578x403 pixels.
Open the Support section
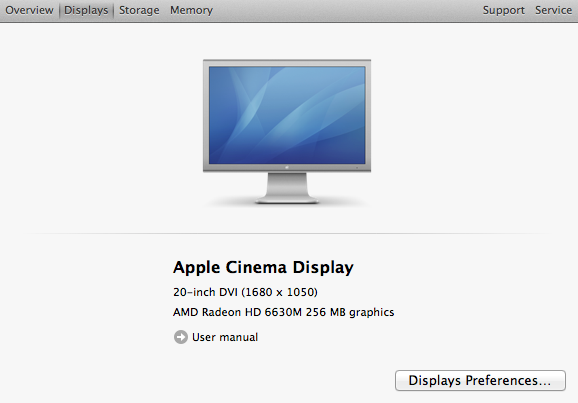504,10
